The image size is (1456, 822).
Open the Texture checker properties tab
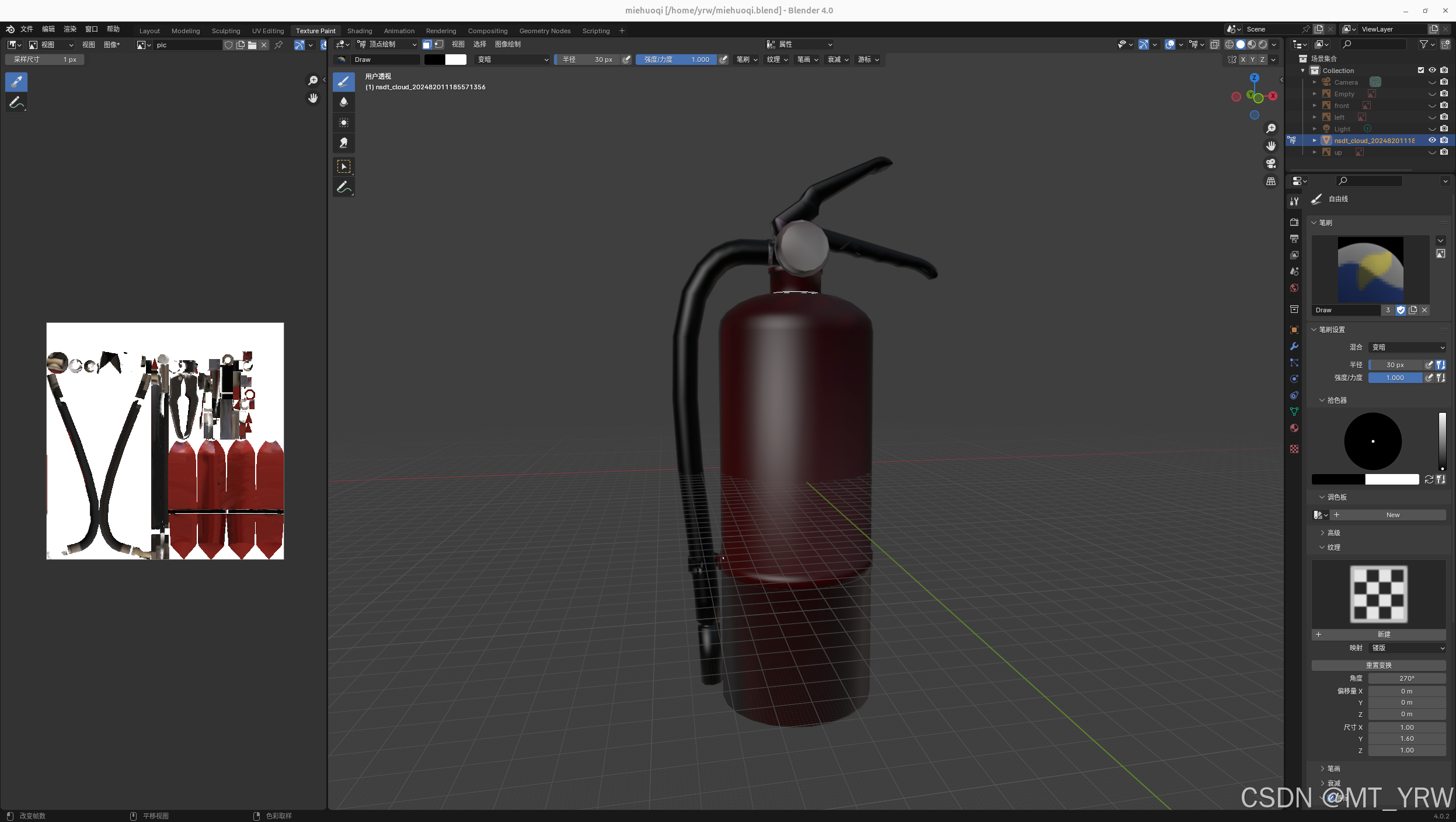tap(1294, 449)
